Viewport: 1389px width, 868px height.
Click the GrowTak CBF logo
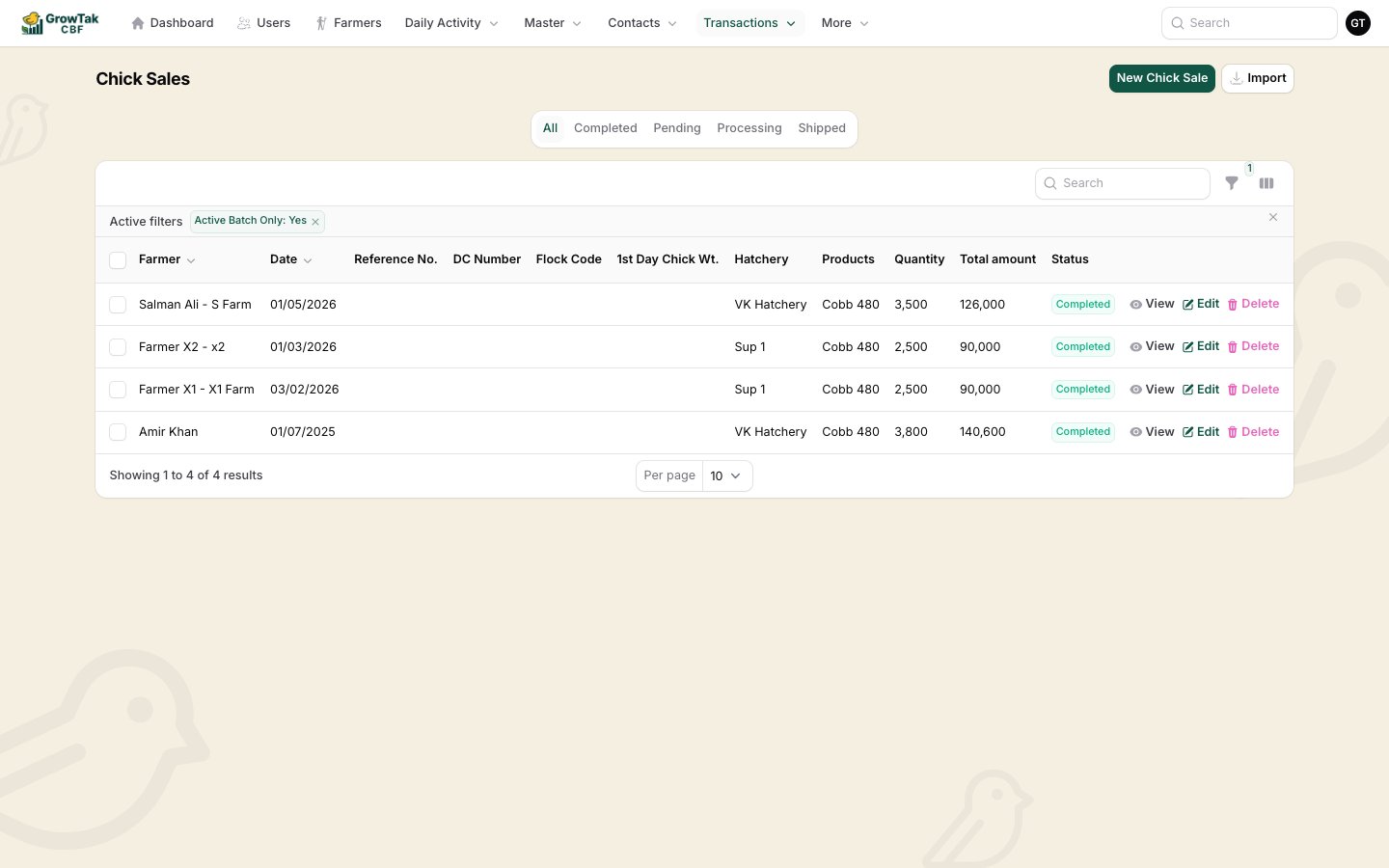60,23
